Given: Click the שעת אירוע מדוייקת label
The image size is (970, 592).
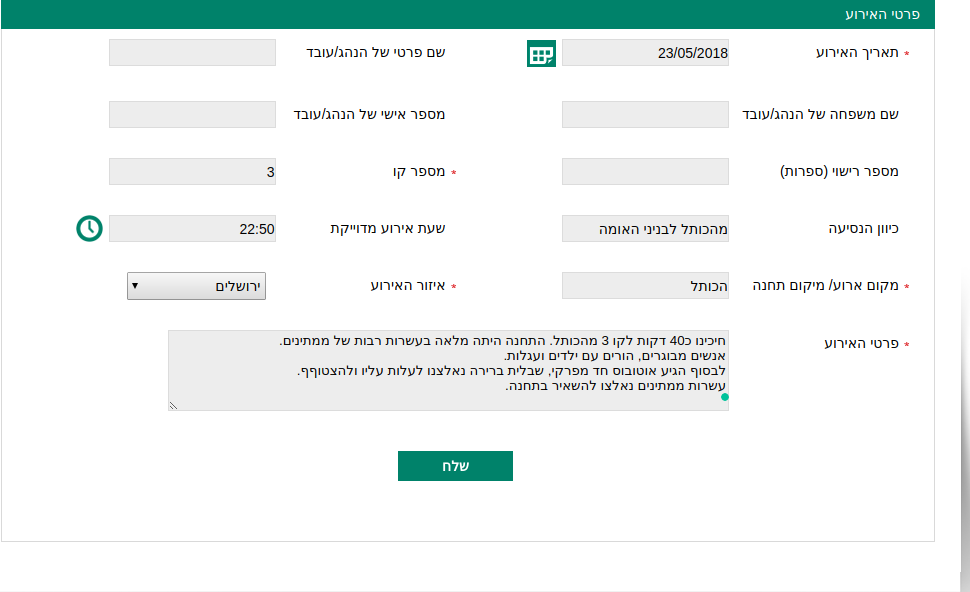Looking at the screenshot, I should pyautogui.click(x=388, y=228).
